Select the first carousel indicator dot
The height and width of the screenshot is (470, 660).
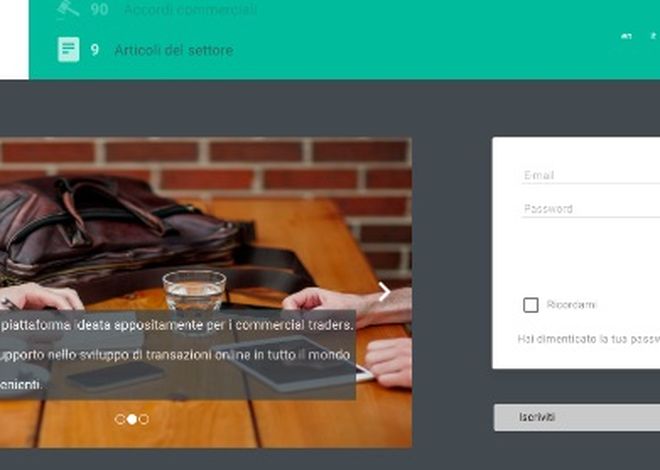coord(120,419)
